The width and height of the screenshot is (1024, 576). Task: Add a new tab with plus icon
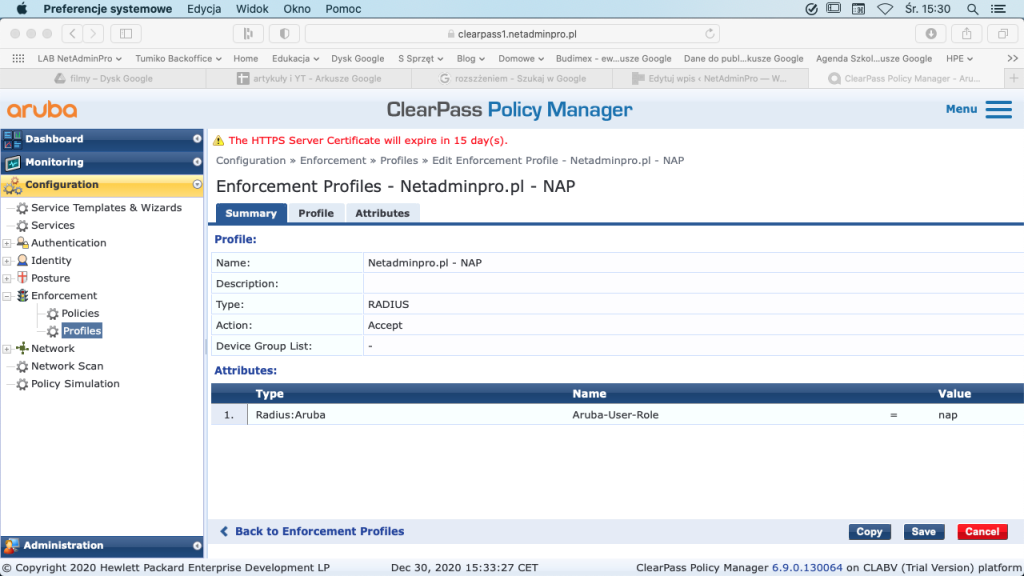(1014, 78)
